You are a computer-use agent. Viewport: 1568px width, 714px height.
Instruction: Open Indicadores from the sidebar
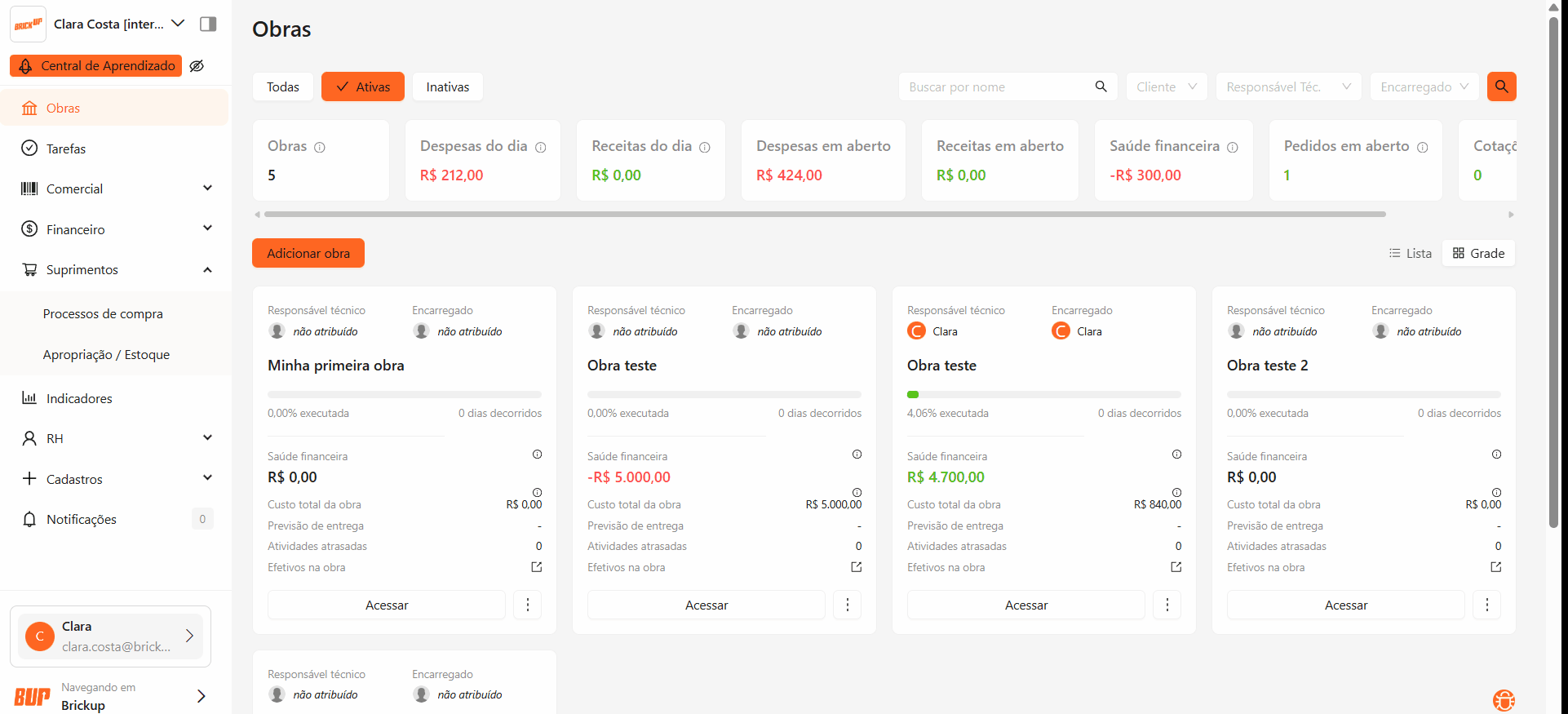(79, 398)
